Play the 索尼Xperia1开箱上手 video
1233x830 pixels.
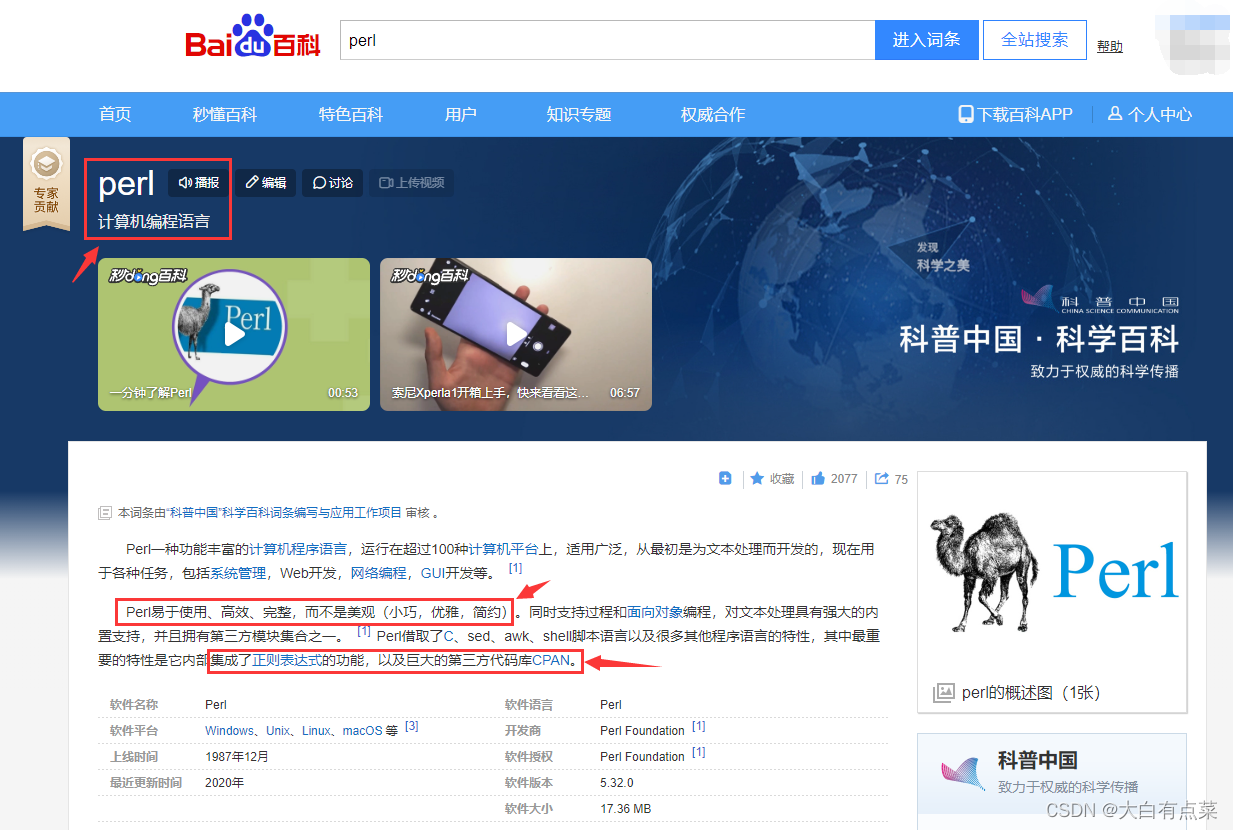[516, 334]
